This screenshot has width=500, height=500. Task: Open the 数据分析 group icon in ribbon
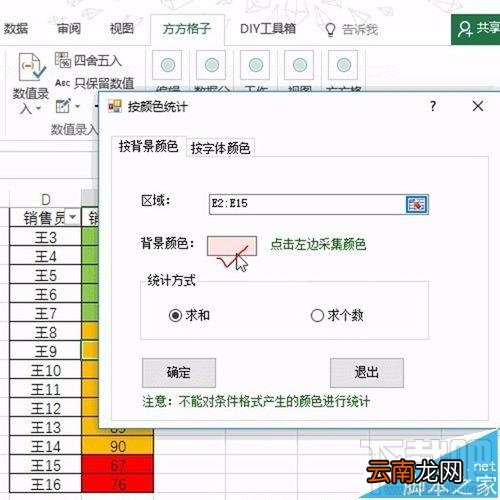coord(211,65)
